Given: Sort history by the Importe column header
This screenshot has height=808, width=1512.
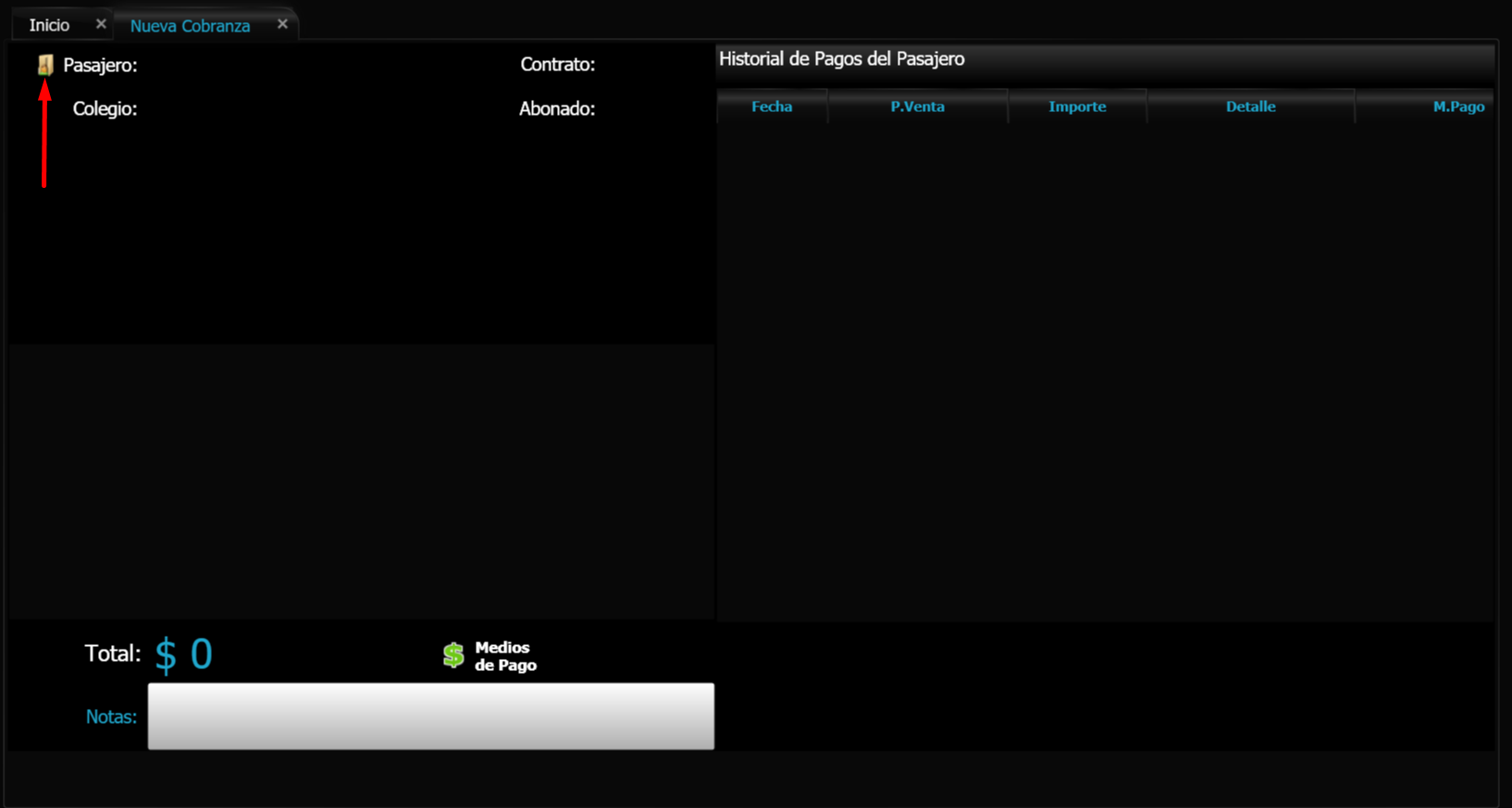Looking at the screenshot, I should pyautogui.click(x=1077, y=106).
